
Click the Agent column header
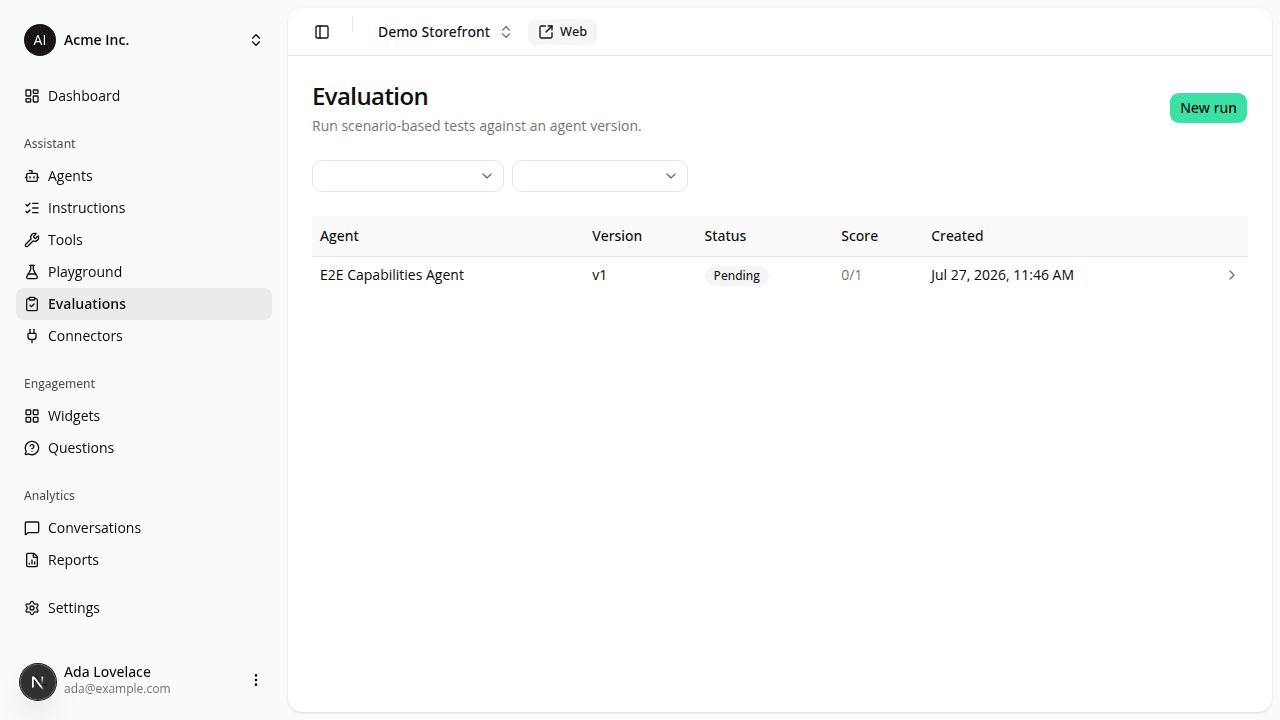pos(339,236)
